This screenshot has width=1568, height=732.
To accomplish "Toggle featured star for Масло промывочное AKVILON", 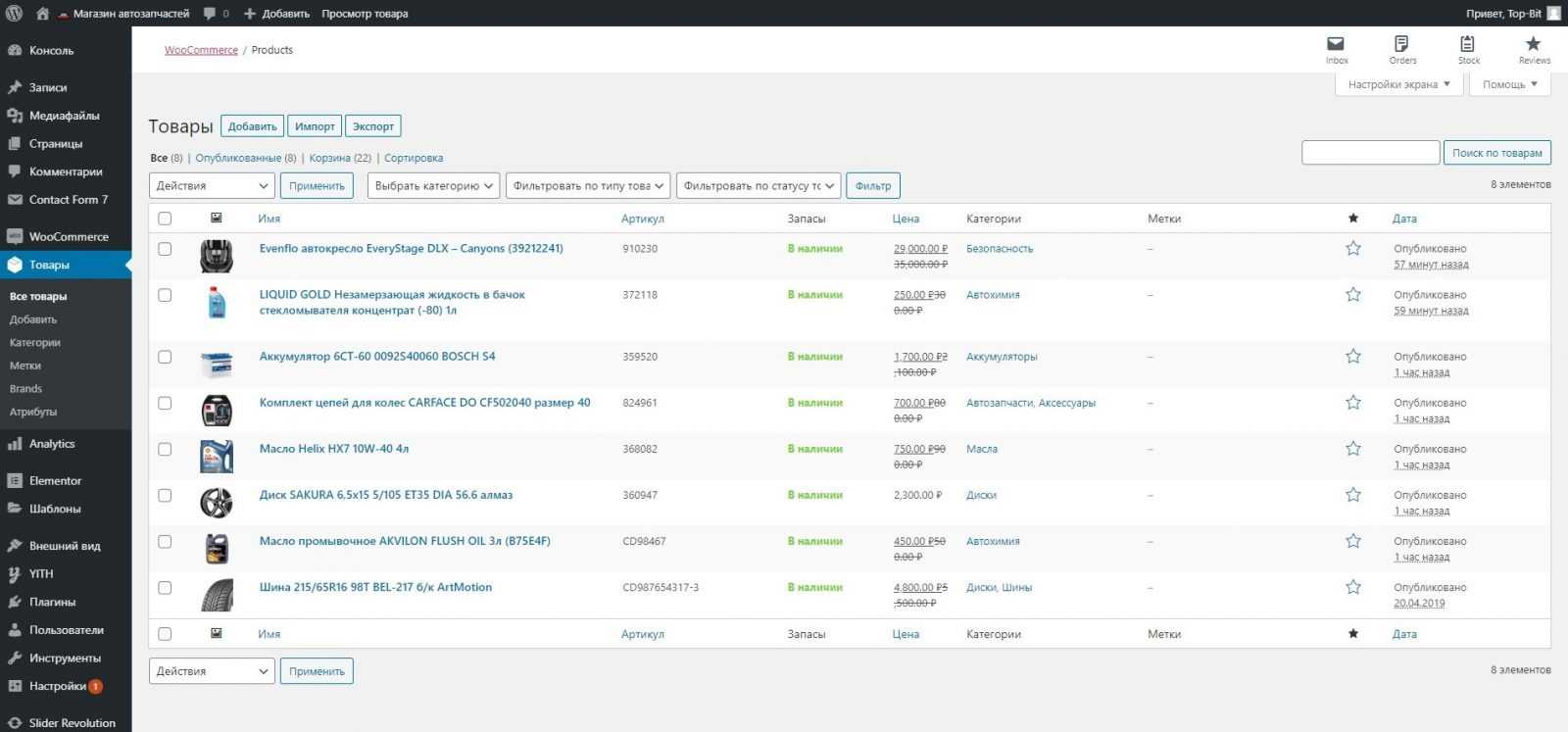I will 1353,541.
